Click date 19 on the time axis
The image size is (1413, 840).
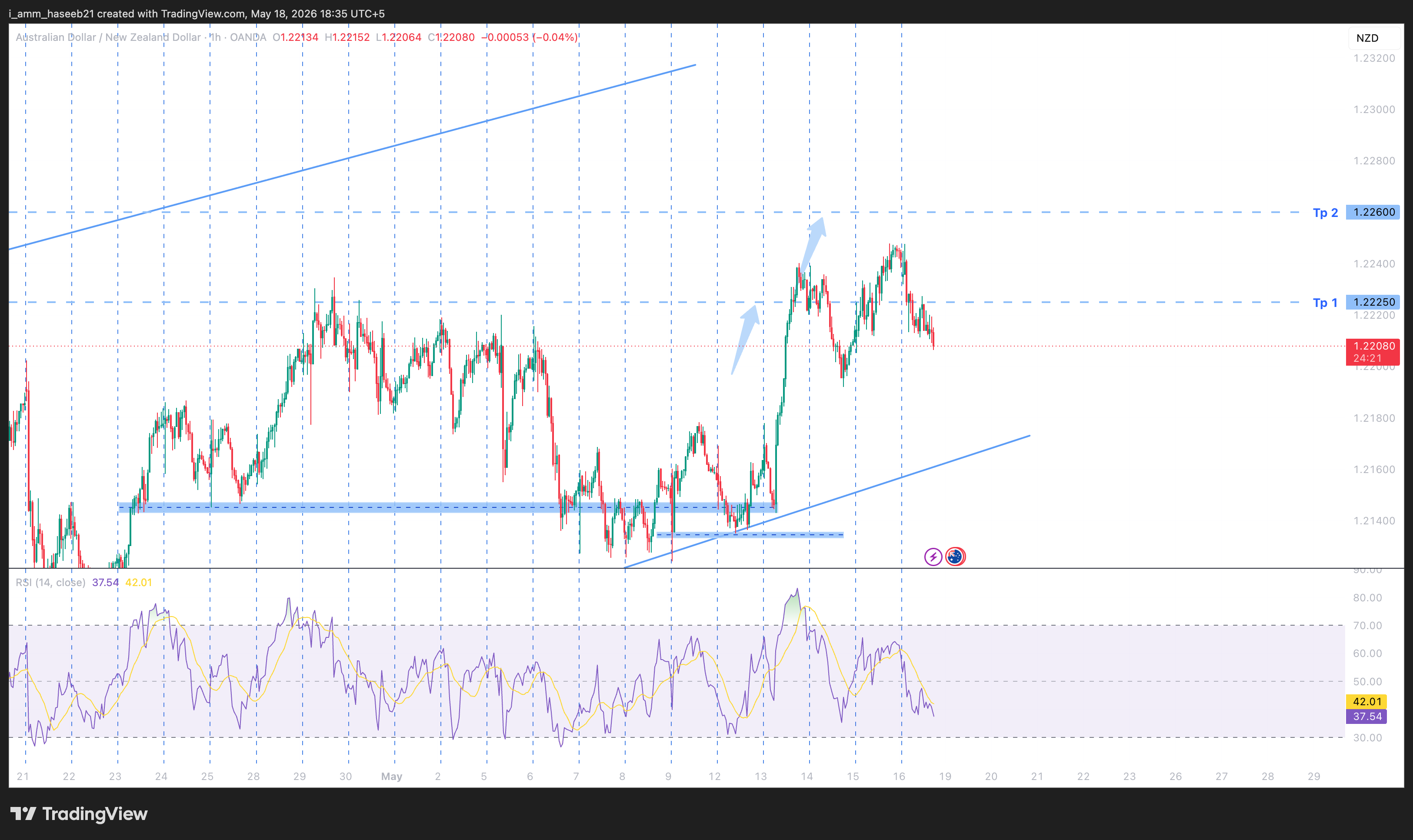pos(945,777)
